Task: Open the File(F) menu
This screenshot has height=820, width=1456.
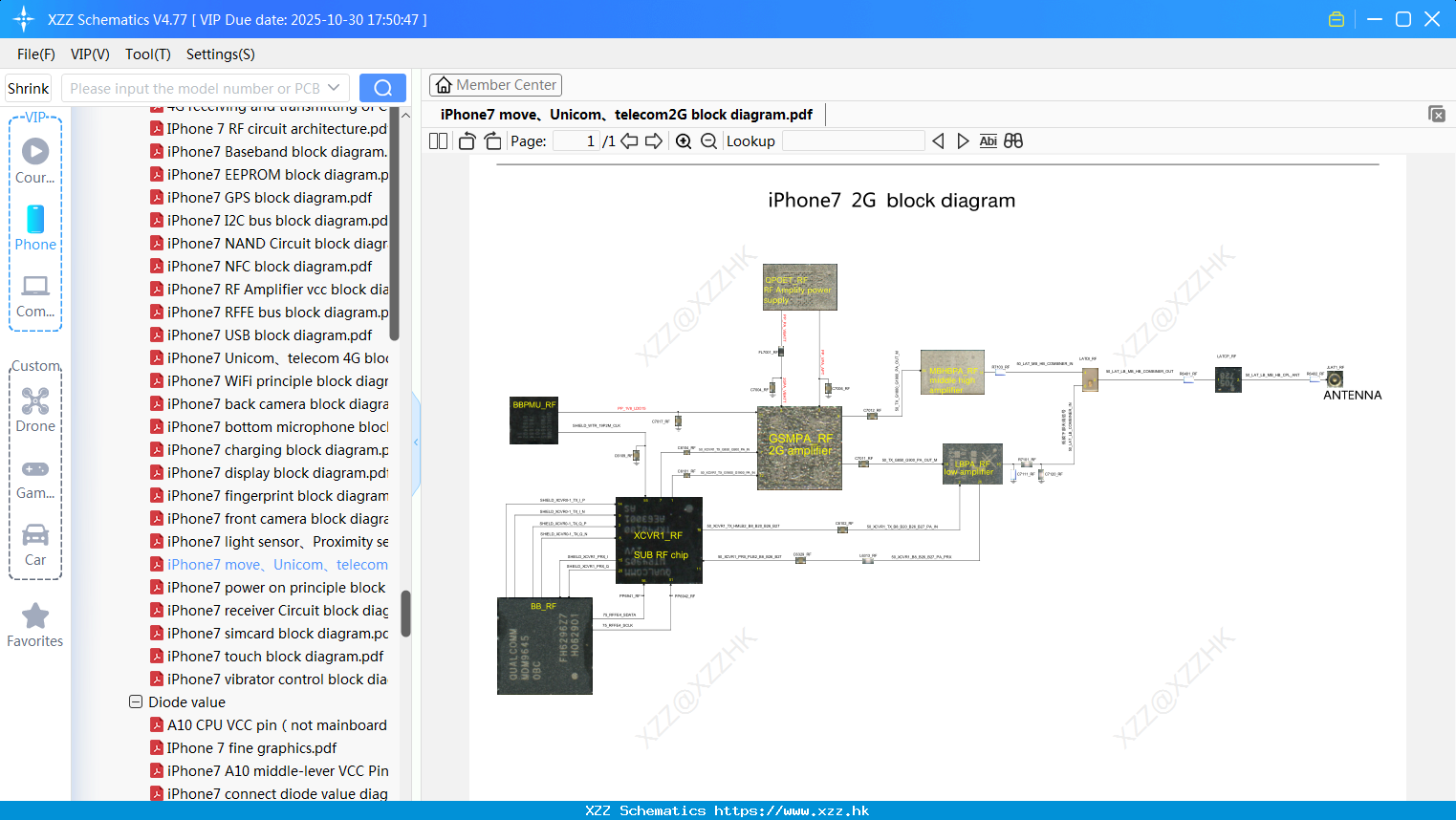Action: [36, 54]
